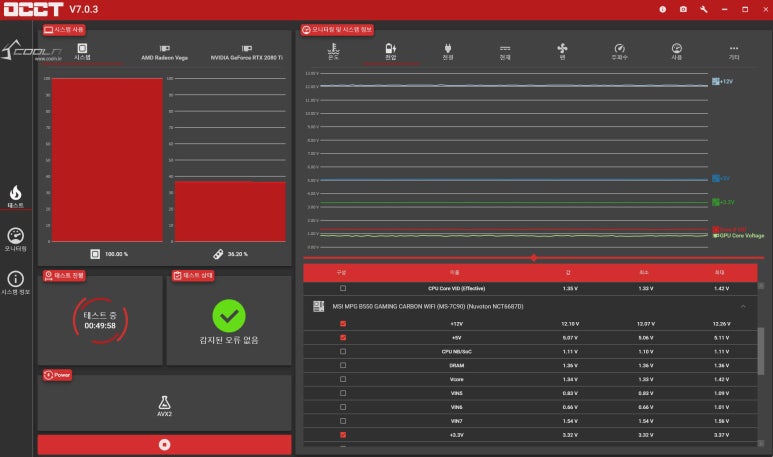This screenshot has height=457, width=773.
Task: Click the motherboard icon beside MSI MPG B550
Action: [x=318, y=307]
